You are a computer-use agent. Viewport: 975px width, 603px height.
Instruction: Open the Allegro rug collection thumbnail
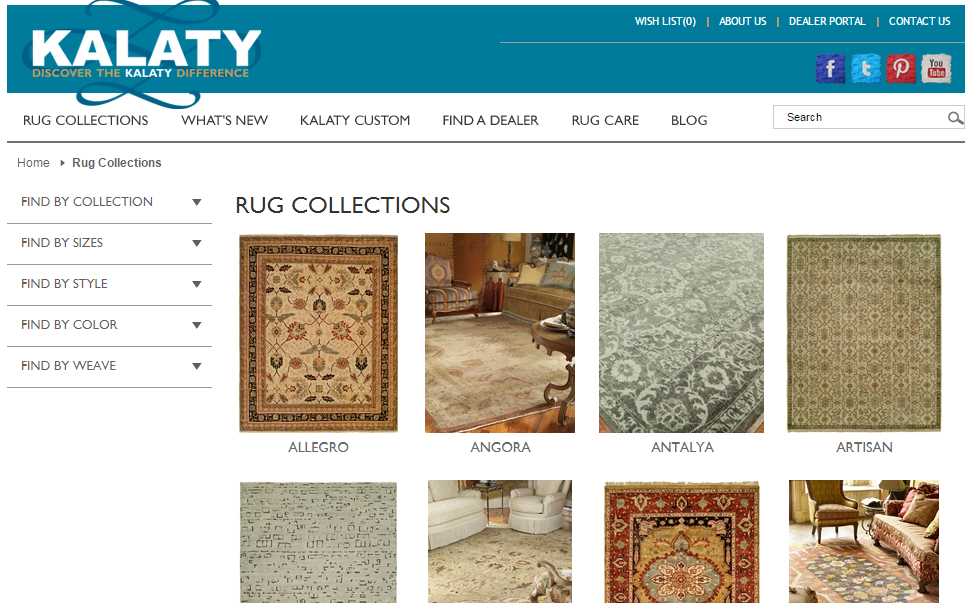pyautogui.click(x=318, y=333)
